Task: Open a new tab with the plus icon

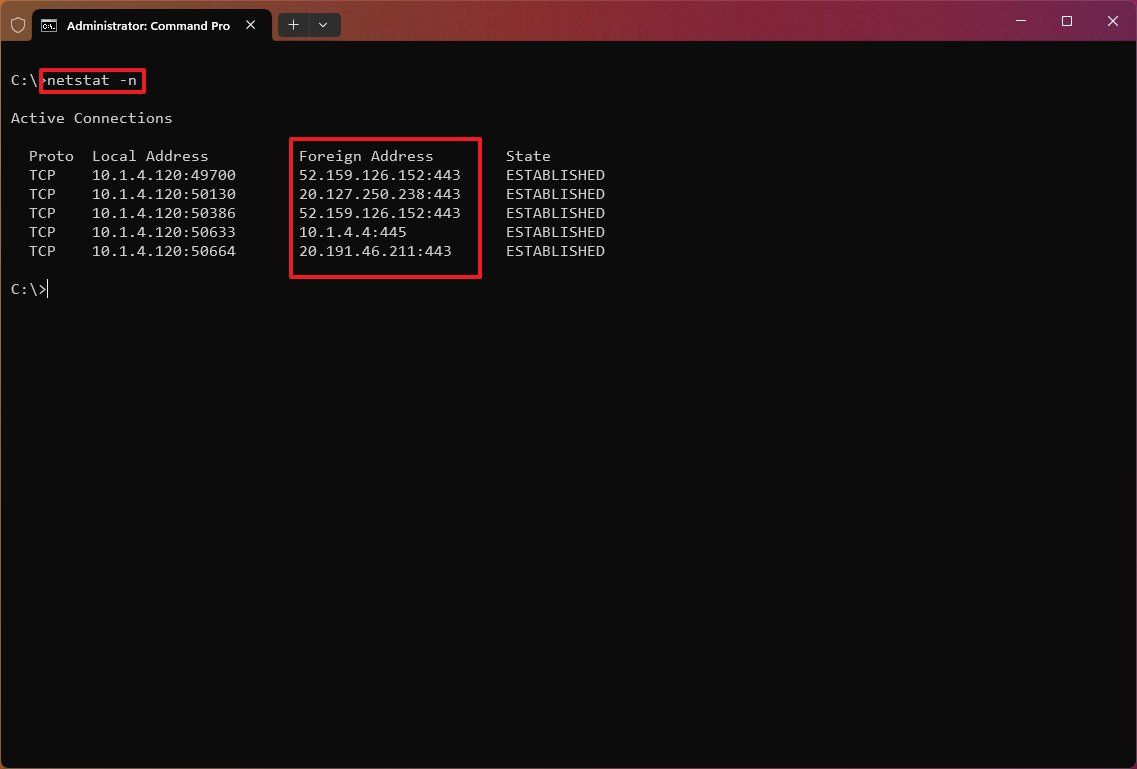Action: click(x=293, y=25)
